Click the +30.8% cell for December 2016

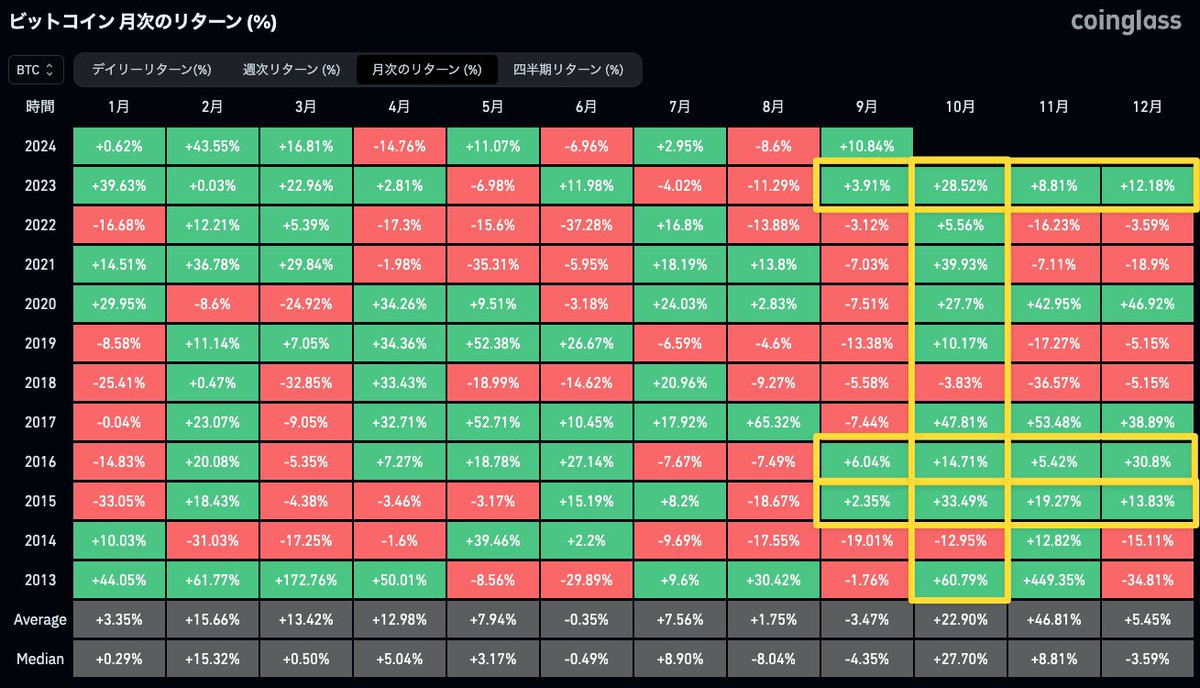coord(1147,461)
